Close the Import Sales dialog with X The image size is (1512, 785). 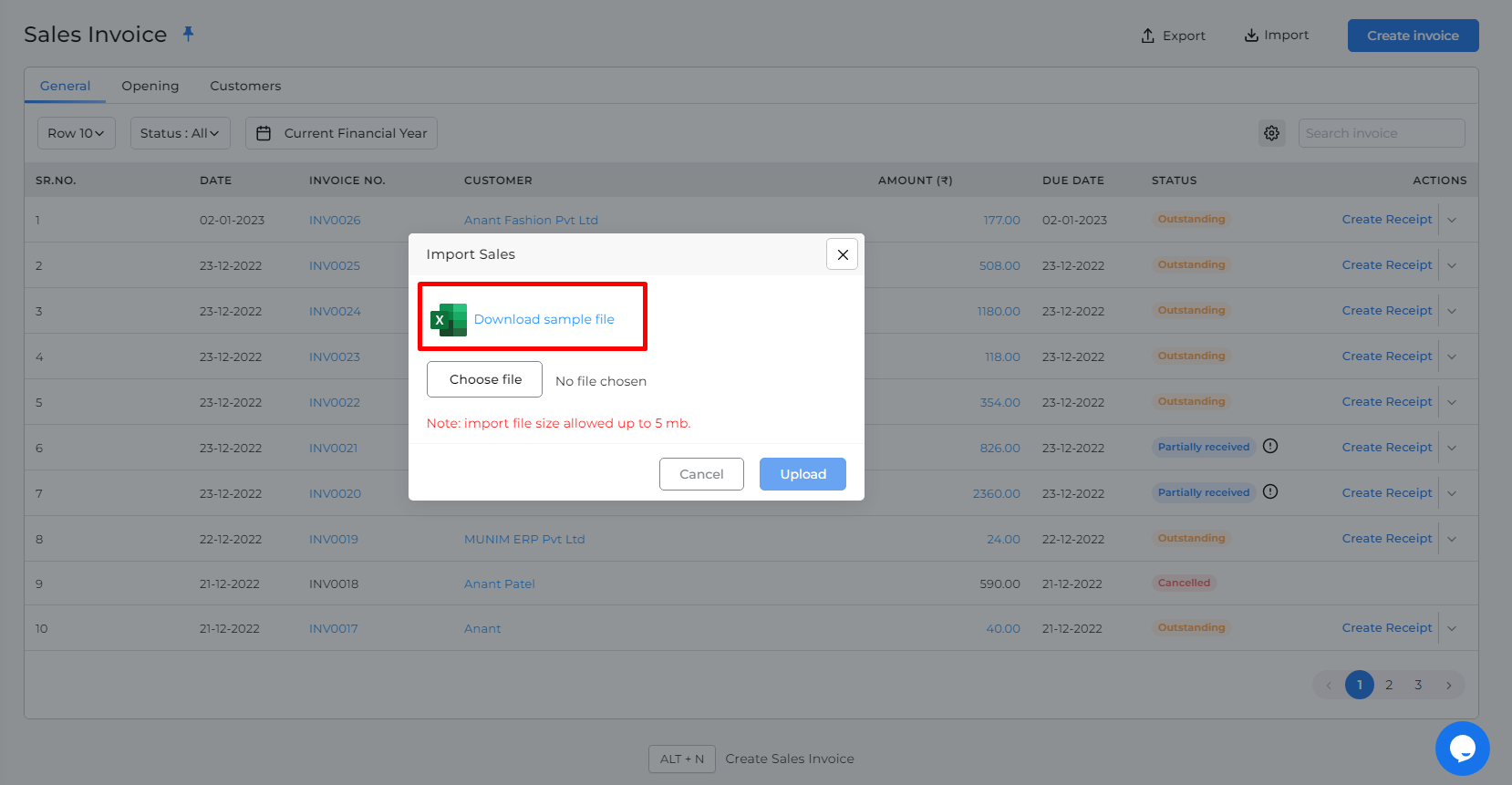[843, 254]
